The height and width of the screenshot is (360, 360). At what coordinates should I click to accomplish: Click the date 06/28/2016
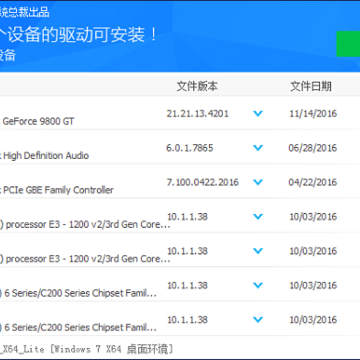coord(313,148)
